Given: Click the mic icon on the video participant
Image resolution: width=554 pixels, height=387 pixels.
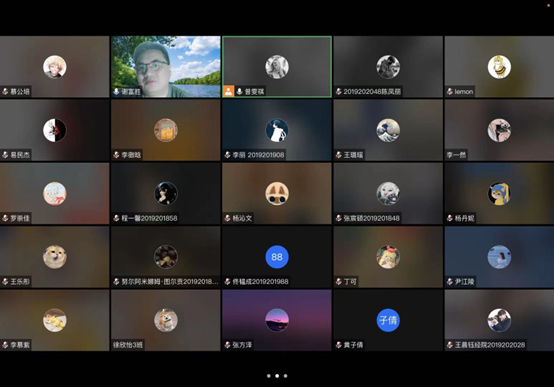Looking at the screenshot, I should point(116,92).
